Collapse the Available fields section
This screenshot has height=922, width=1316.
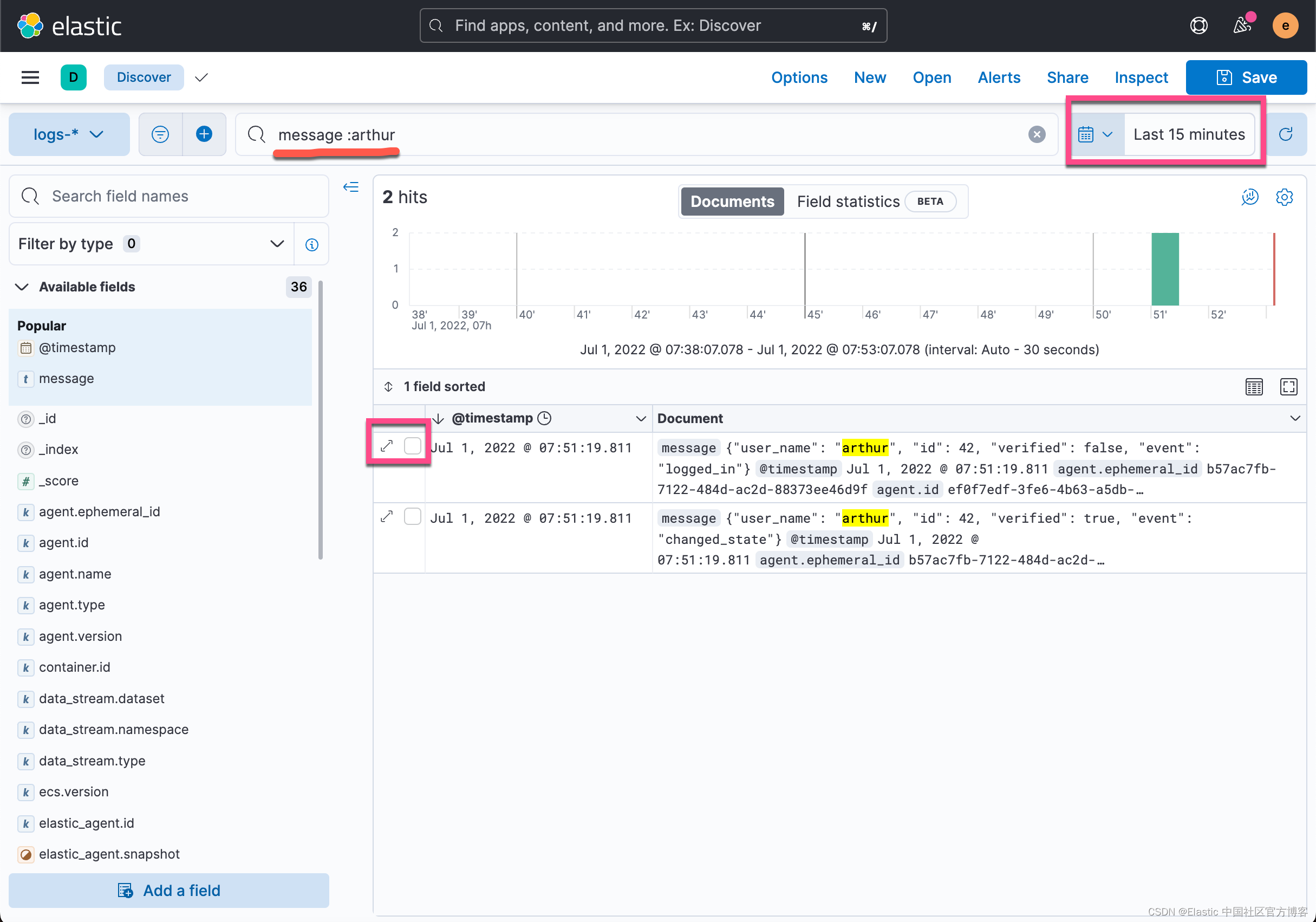tap(21, 287)
